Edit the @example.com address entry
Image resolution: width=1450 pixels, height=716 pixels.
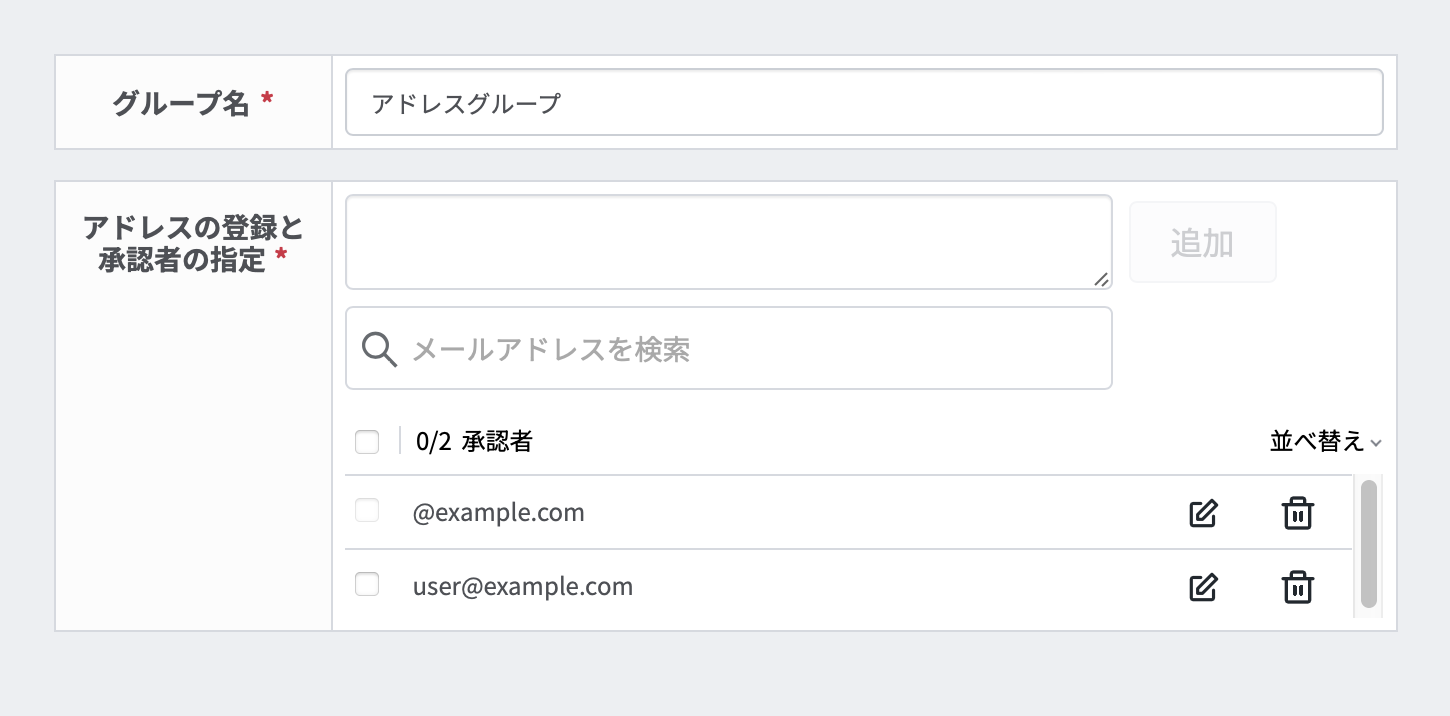click(x=1203, y=513)
